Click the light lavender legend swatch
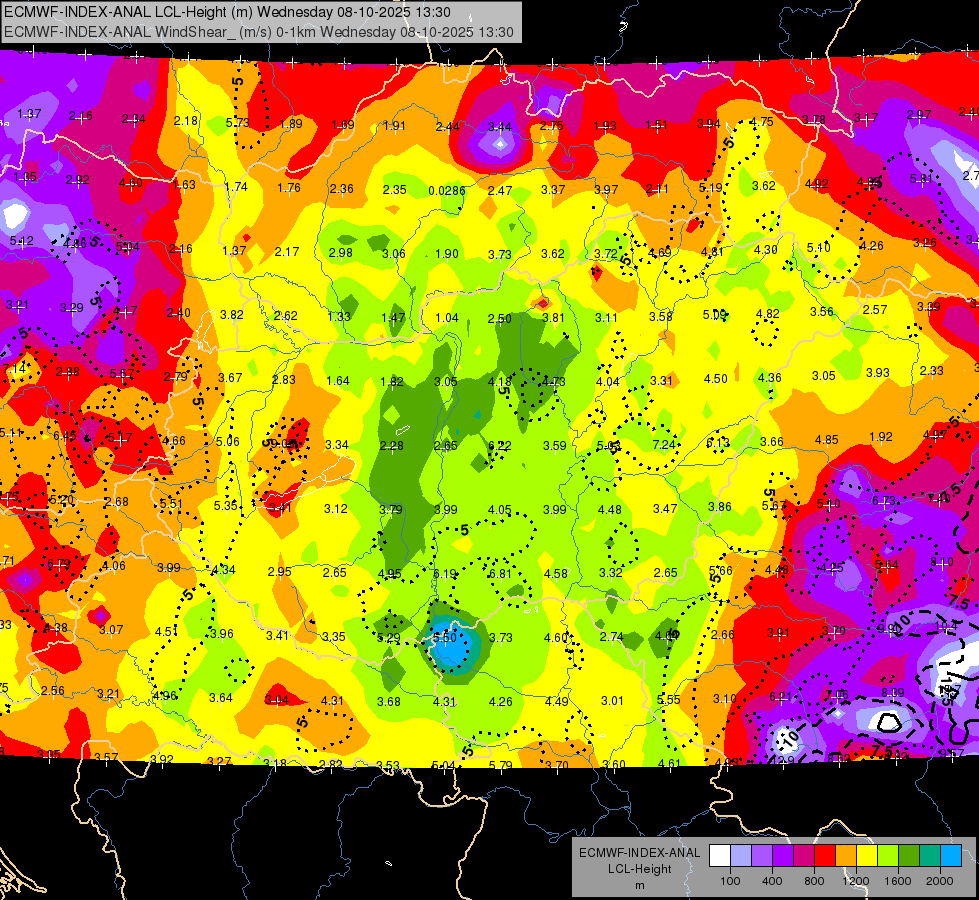This screenshot has width=979, height=900. point(741,855)
